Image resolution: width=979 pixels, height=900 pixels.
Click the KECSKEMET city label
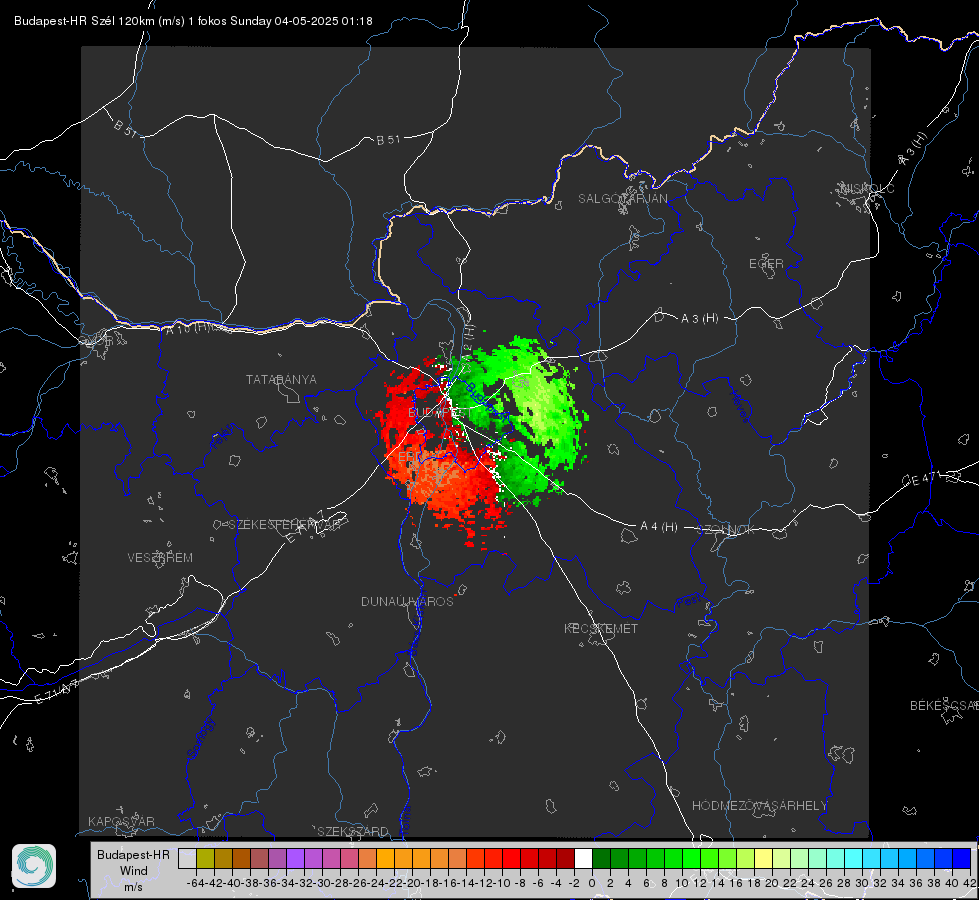601,629
